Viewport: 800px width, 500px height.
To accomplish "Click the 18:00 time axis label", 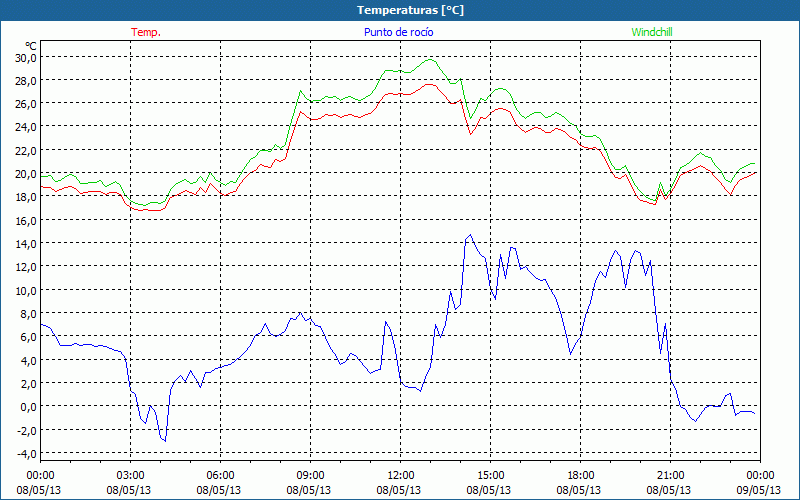I will 581,476.
